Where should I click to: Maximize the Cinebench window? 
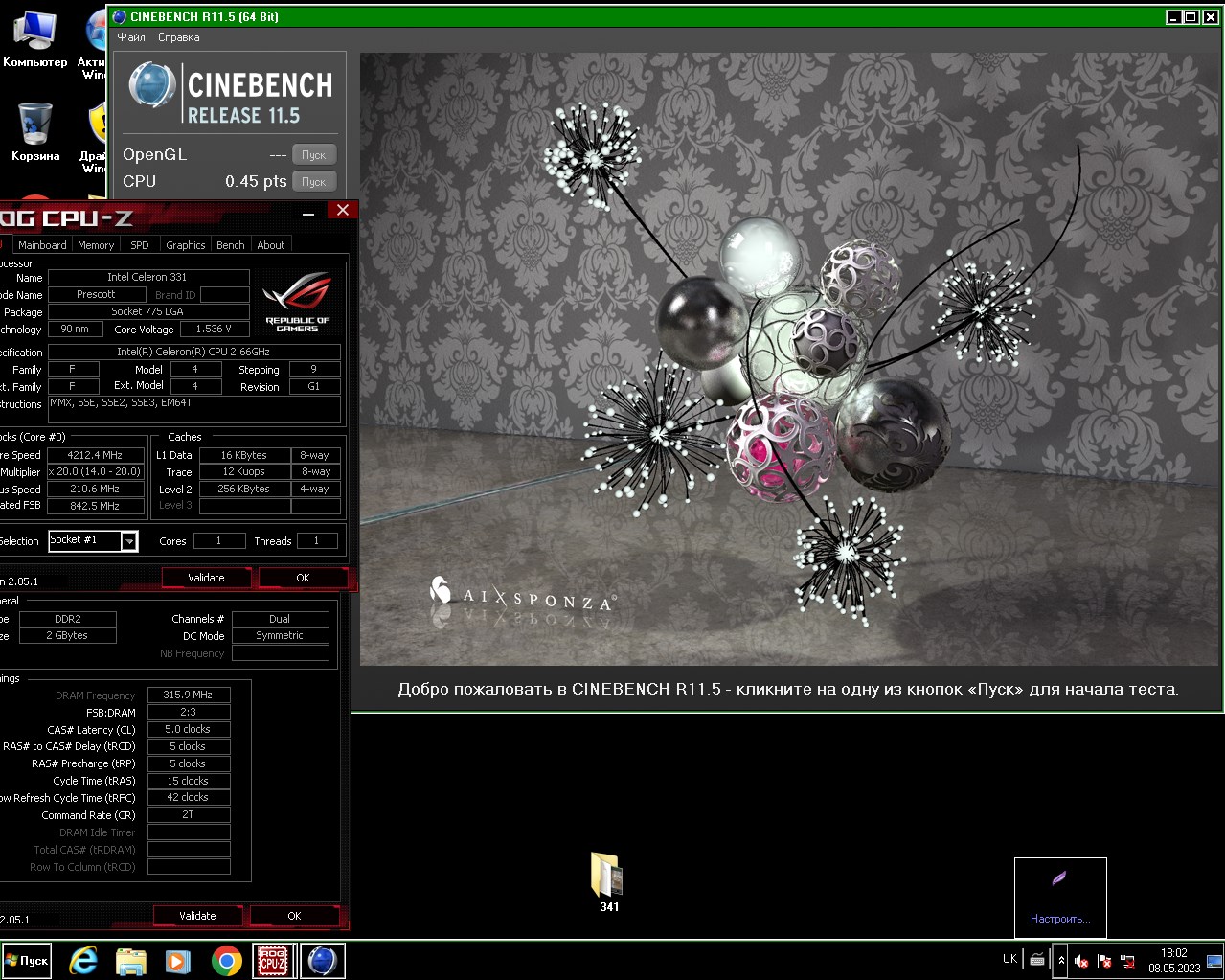pos(1191,16)
